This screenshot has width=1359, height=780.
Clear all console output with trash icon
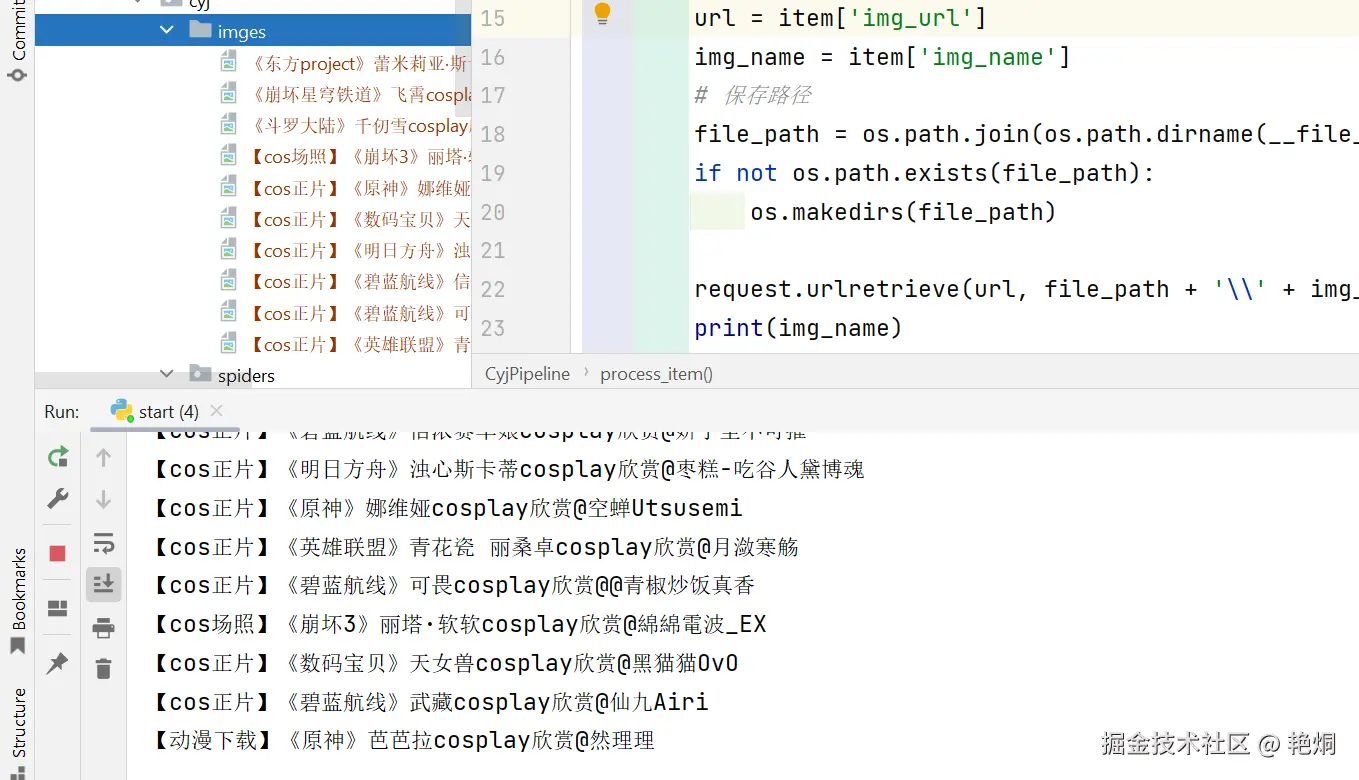[103, 668]
